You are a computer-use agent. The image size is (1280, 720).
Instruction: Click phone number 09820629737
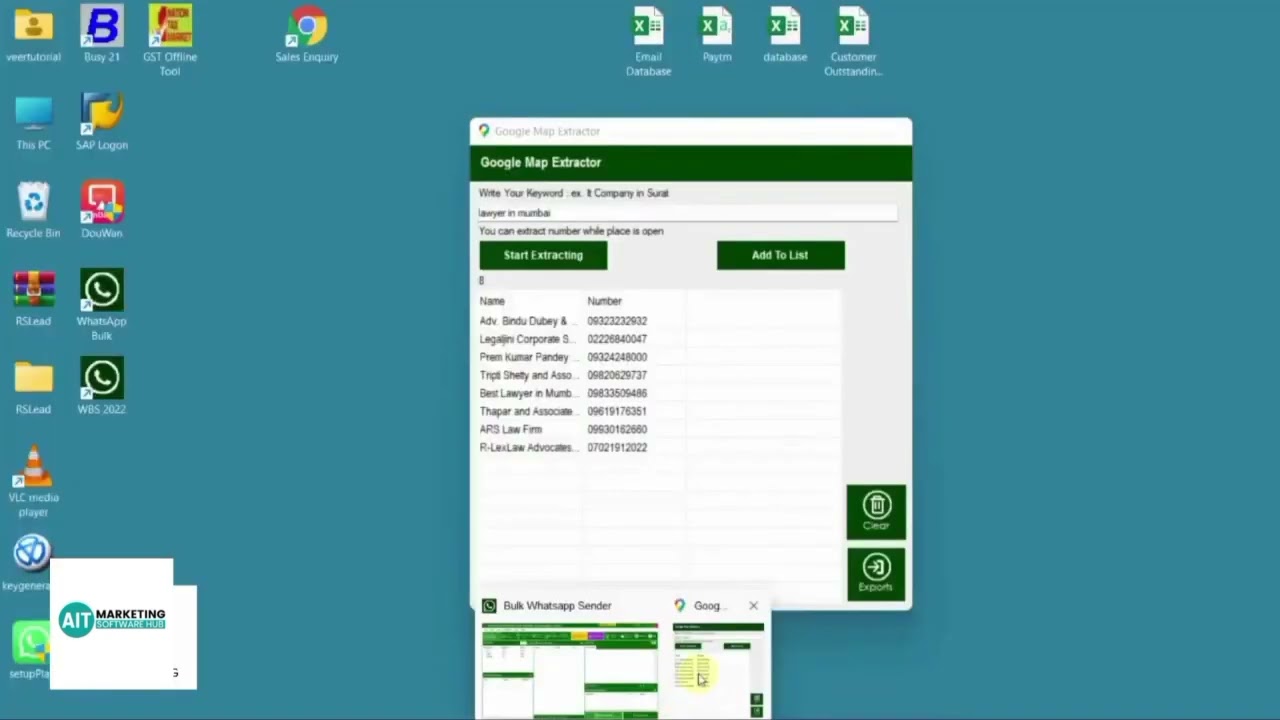(617, 375)
